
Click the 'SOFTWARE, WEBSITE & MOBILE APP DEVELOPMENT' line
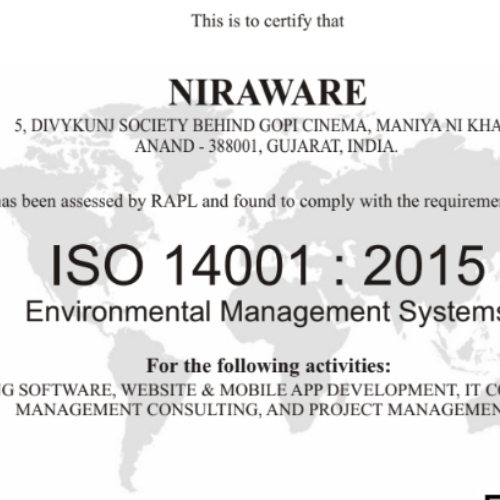point(250,390)
